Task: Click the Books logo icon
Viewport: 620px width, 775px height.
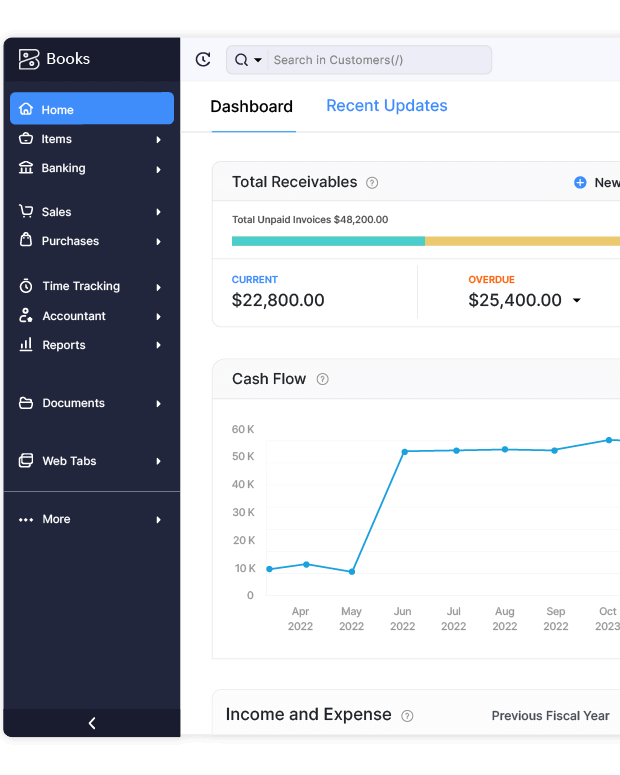Action: (x=29, y=59)
